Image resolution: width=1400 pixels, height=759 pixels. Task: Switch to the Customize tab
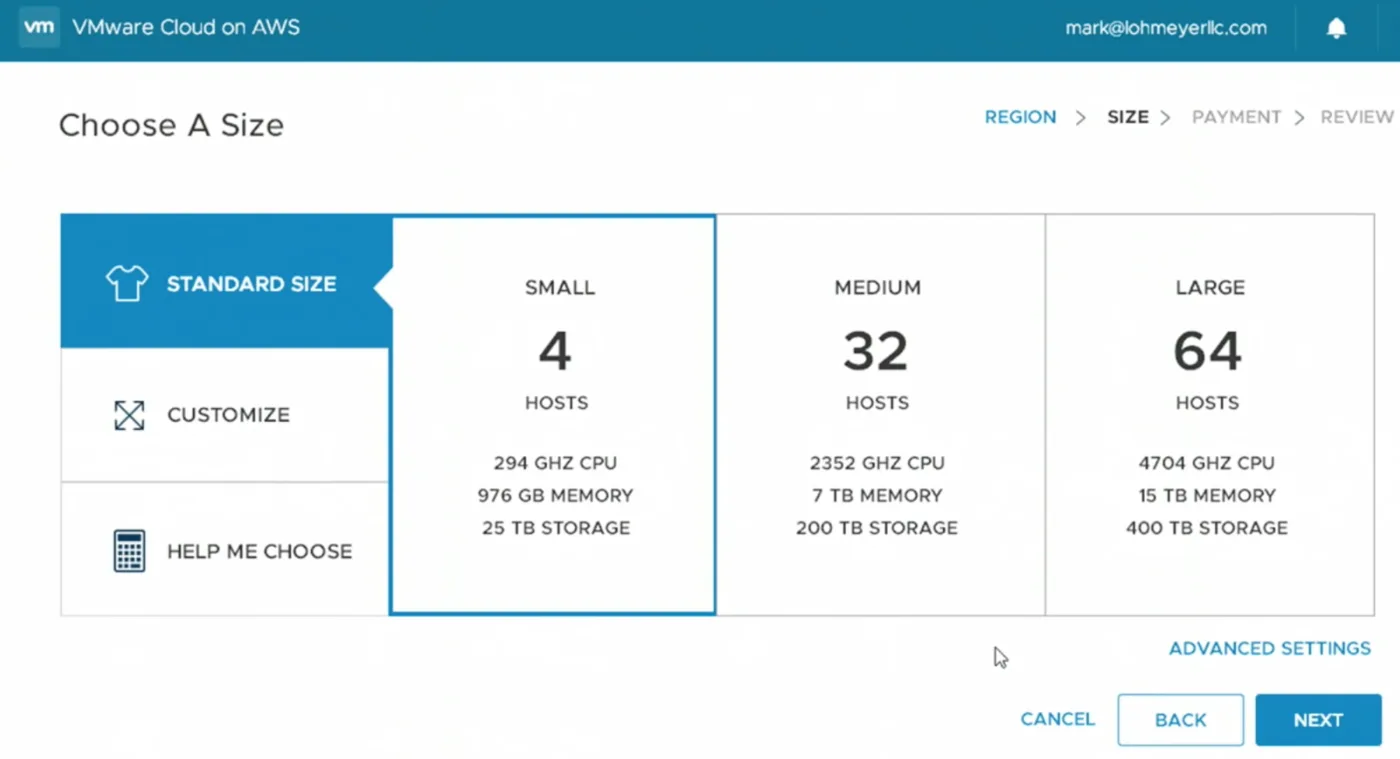[x=225, y=415]
